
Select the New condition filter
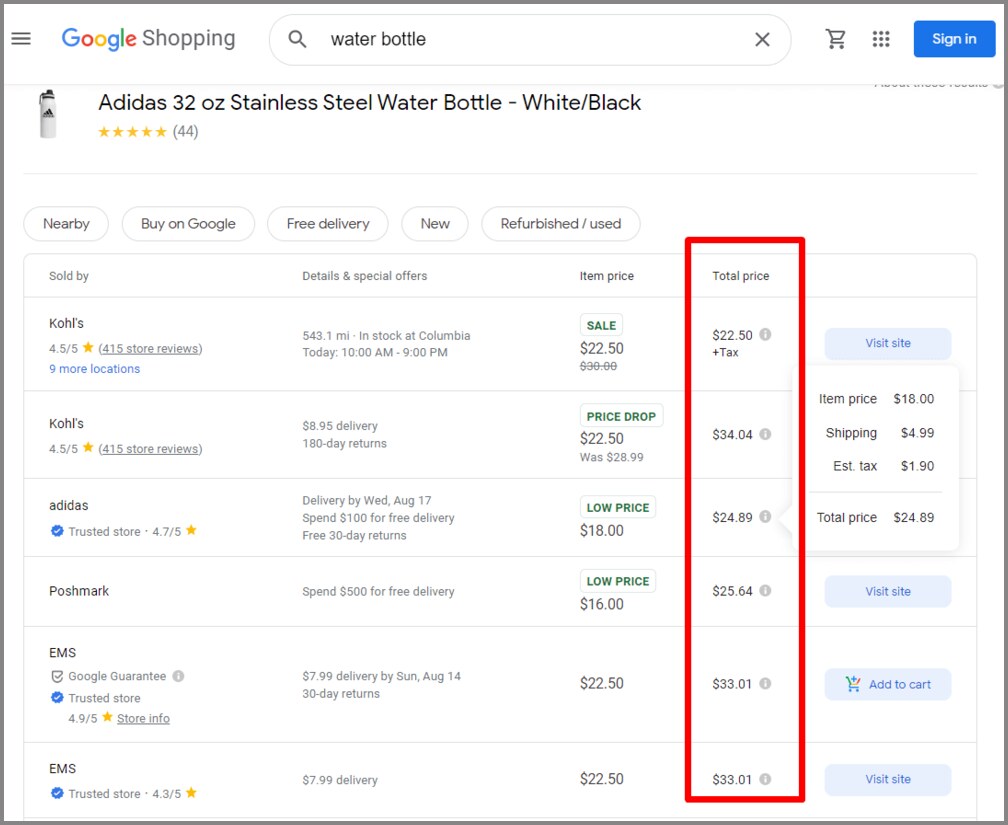pyautogui.click(x=435, y=224)
